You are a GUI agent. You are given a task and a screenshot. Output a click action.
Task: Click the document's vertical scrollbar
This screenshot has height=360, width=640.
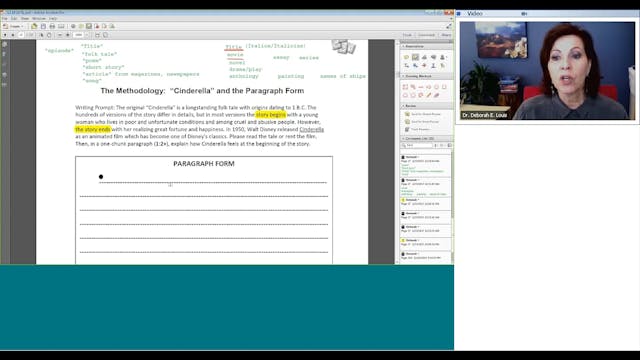pyautogui.click(x=397, y=152)
